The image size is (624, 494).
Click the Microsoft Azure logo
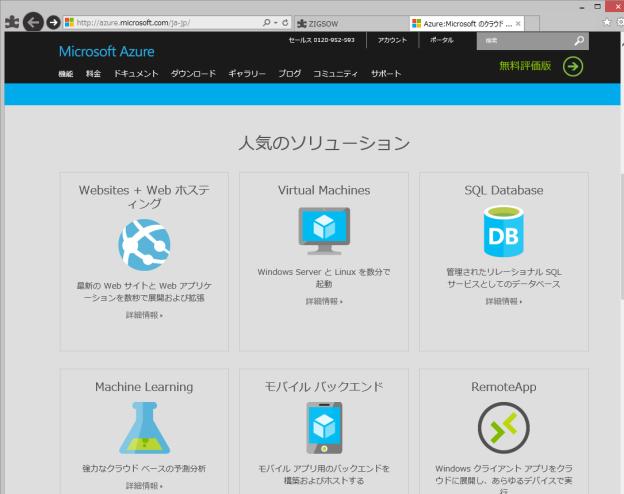(x=107, y=51)
